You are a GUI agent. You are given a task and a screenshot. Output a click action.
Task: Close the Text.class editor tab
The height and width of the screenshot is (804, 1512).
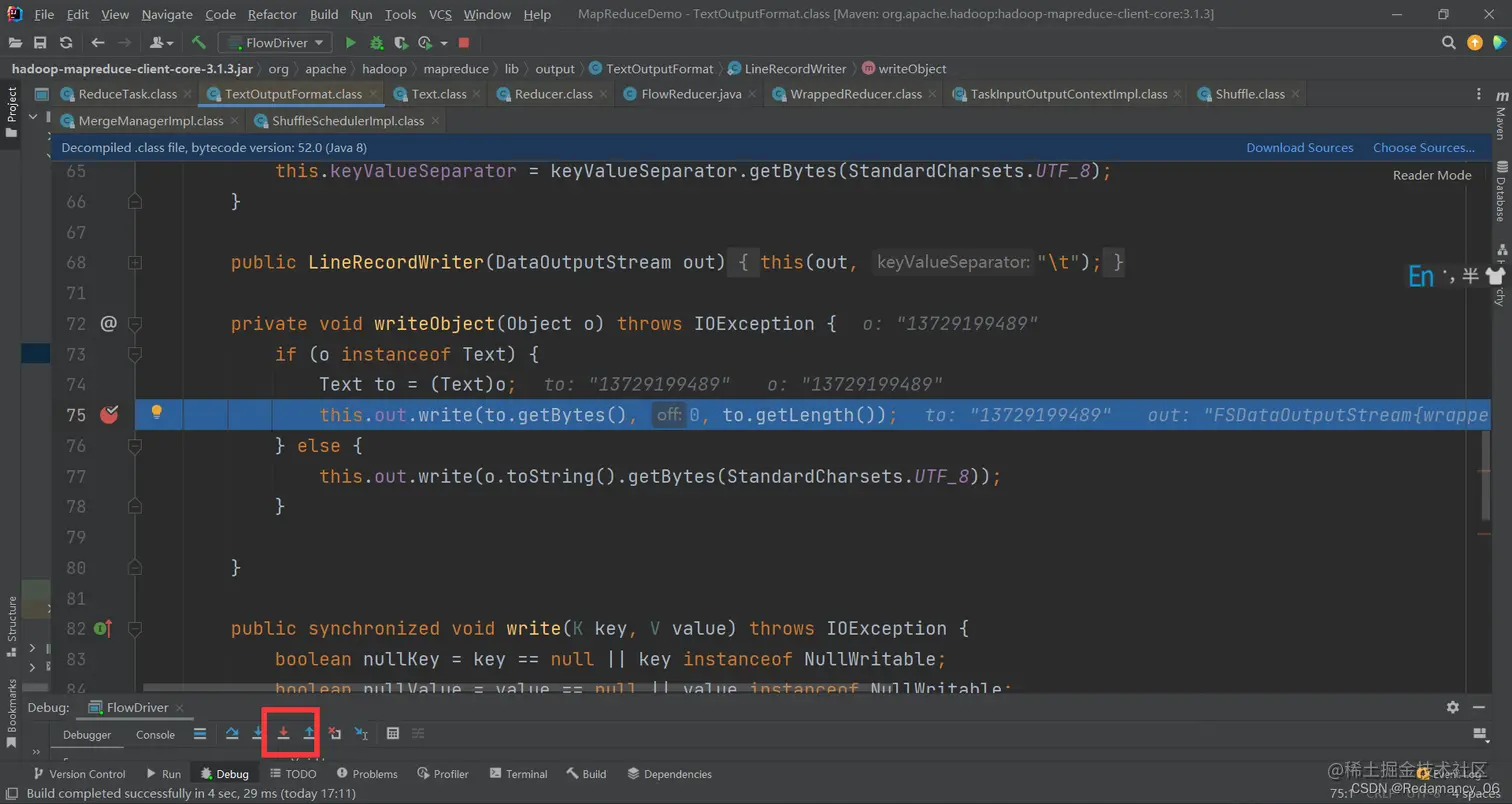click(x=477, y=94)
